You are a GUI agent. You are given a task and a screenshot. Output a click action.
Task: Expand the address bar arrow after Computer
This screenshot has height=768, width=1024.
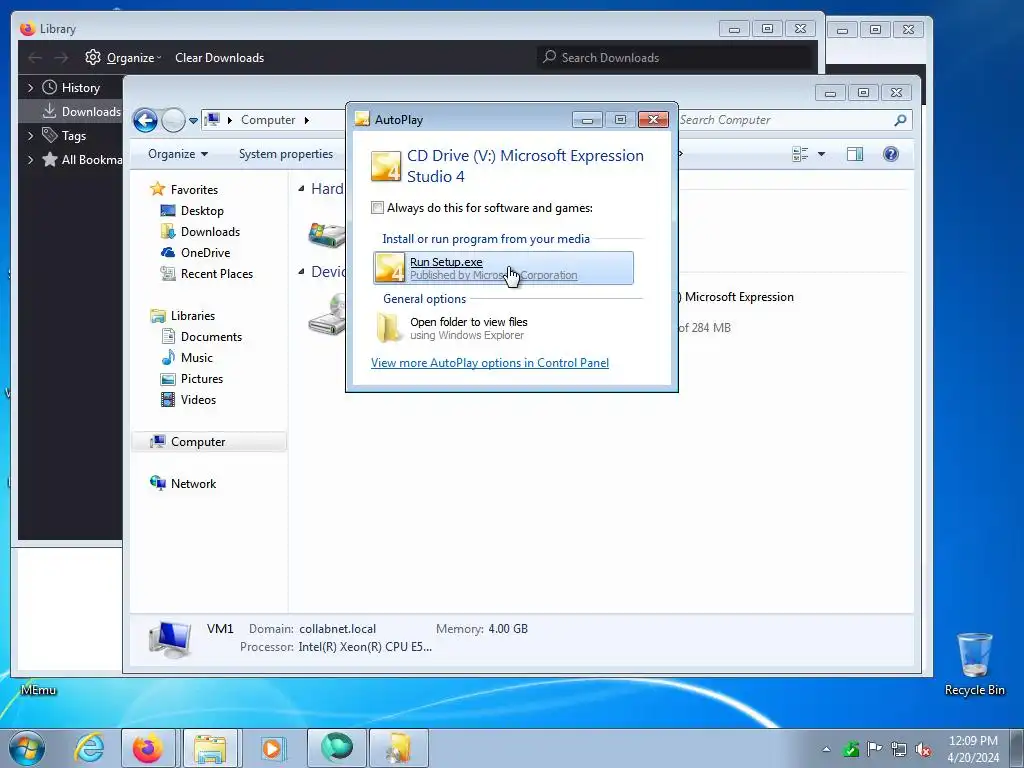coord(307,120)
